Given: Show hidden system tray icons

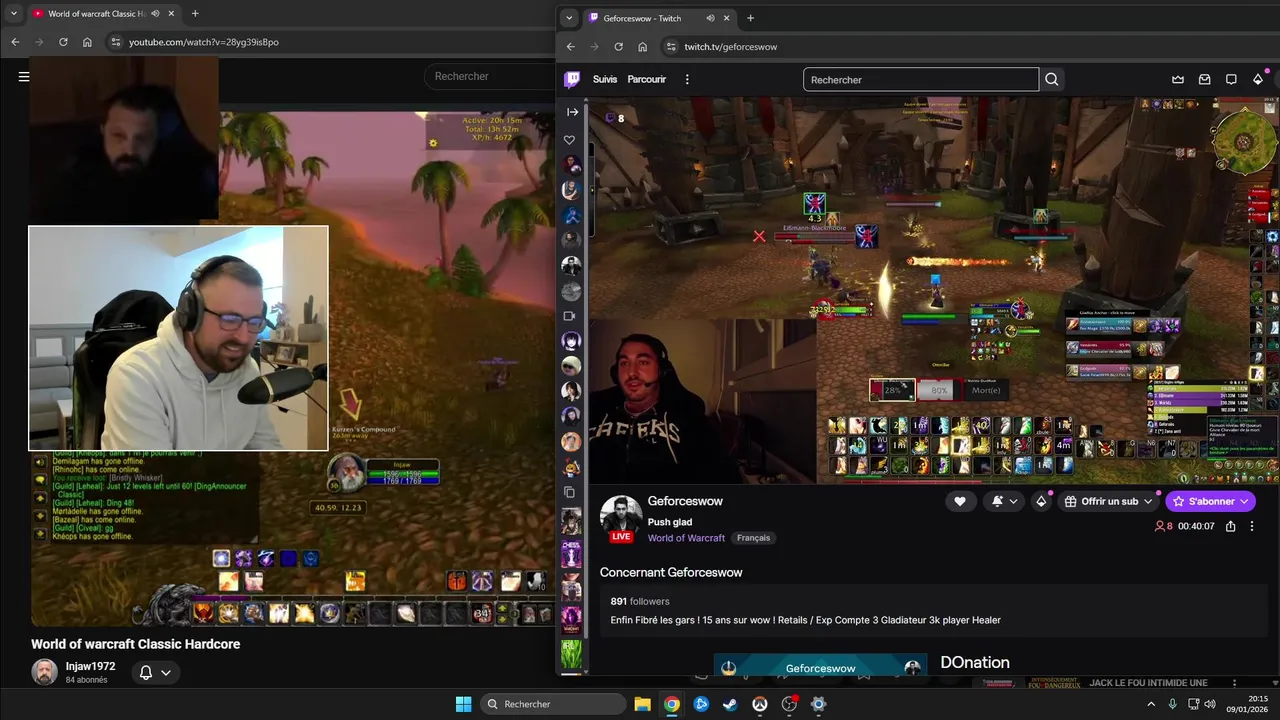Looking at the screenshot, I should (1150, 704).
